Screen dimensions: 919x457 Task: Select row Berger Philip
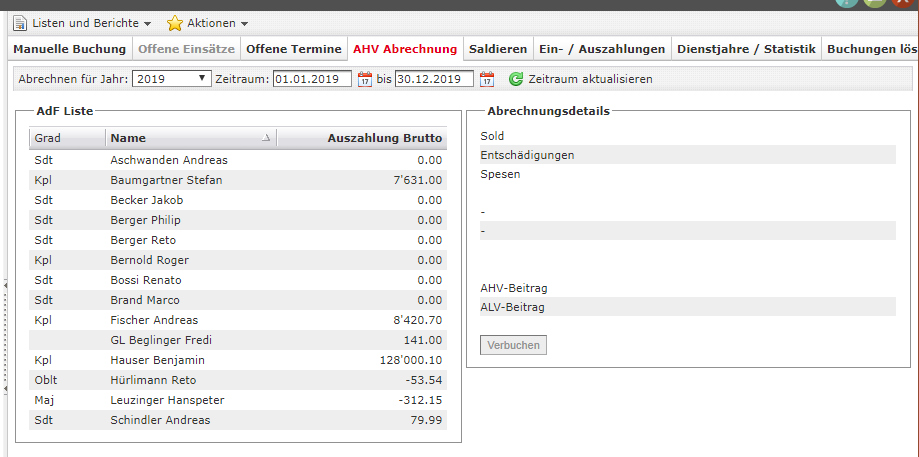pos(238,220)
